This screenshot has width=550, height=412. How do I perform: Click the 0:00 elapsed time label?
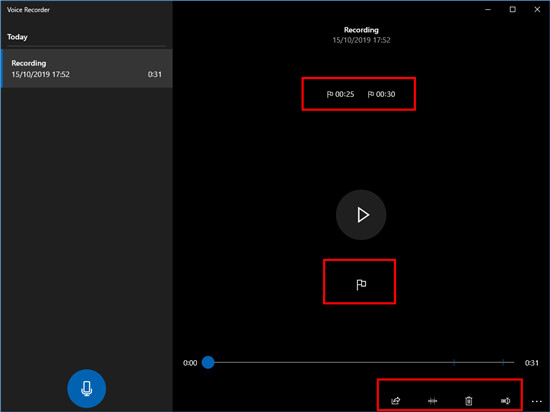pos(190,363)
